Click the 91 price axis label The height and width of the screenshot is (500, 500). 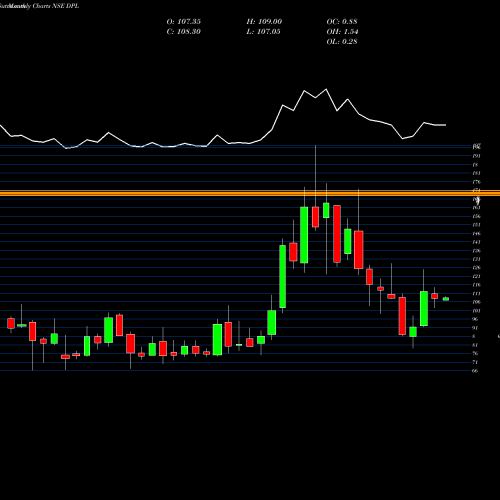[x=475, y=328]
